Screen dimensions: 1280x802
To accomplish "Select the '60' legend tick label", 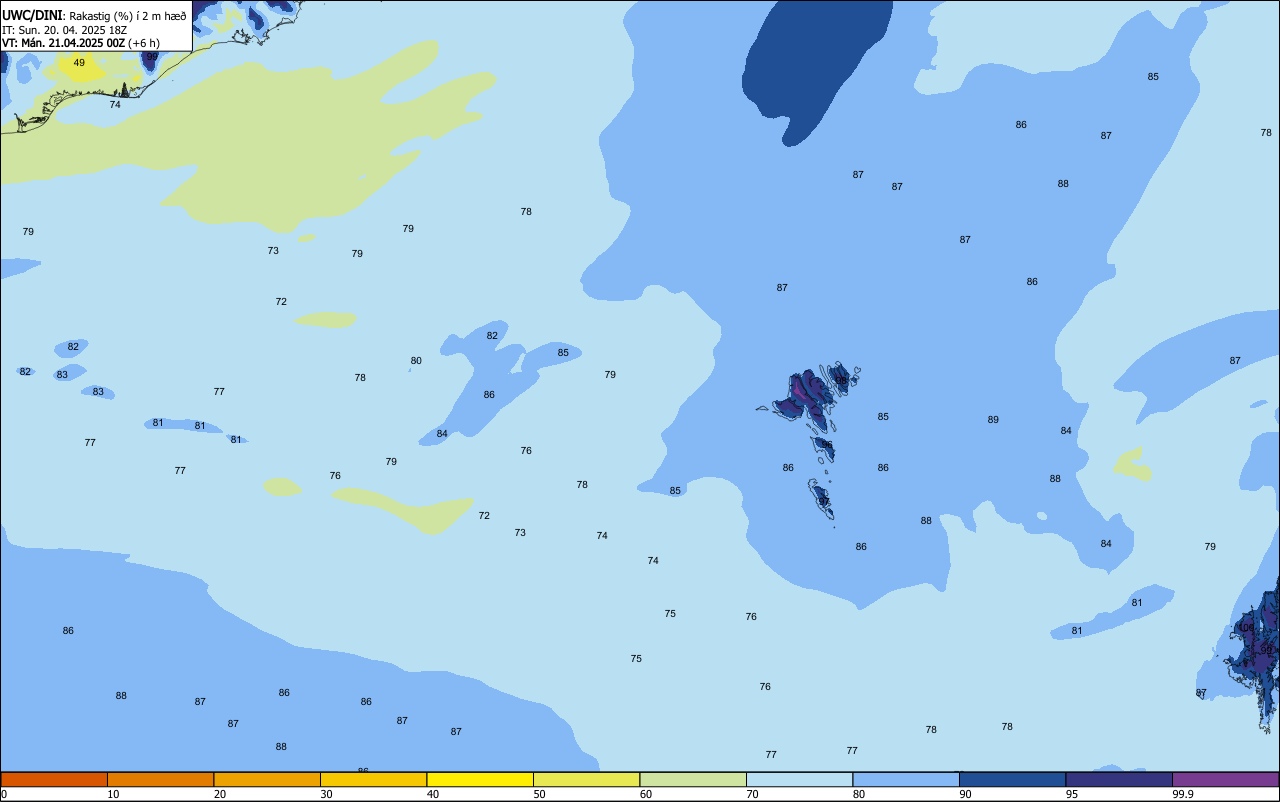I will tap(646, 794).
